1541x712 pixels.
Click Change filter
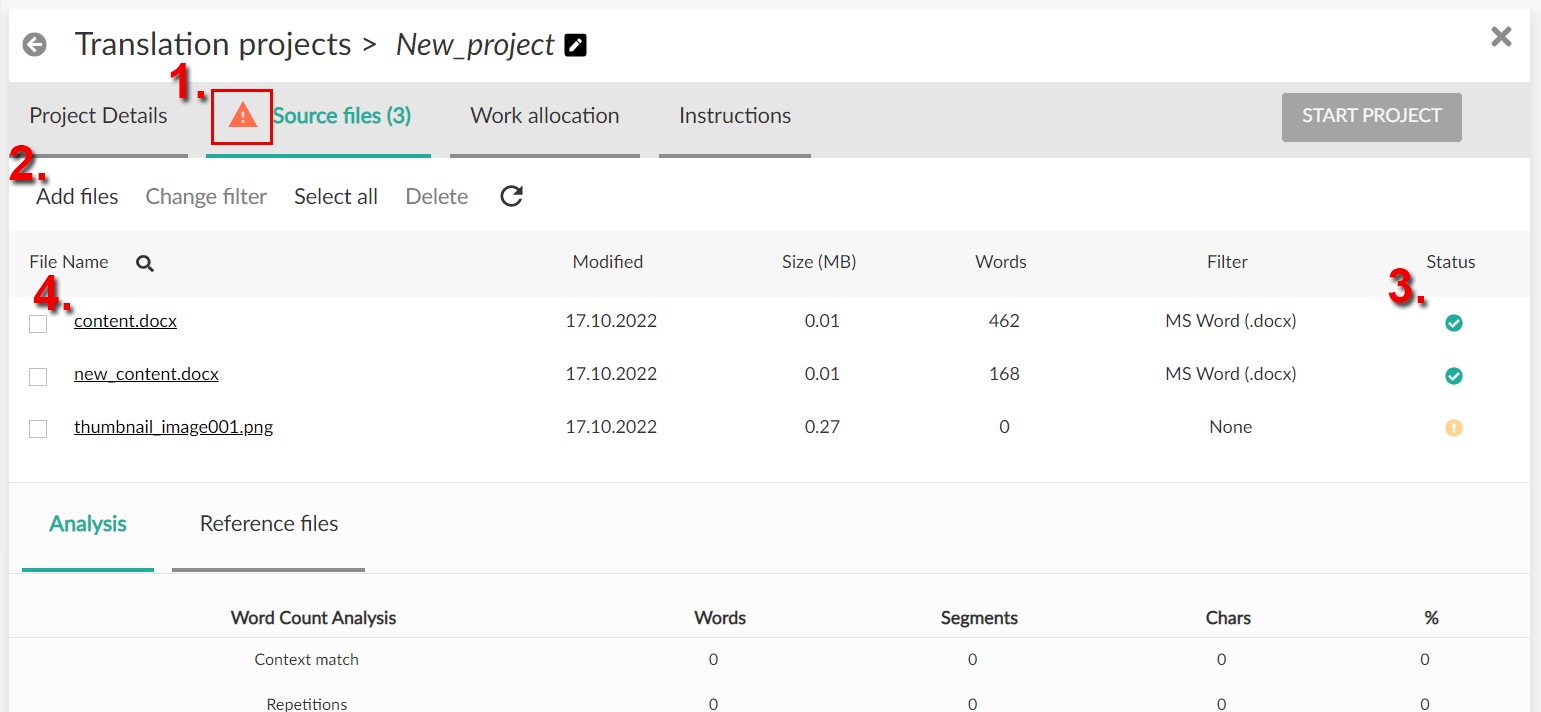coord(206,197)
